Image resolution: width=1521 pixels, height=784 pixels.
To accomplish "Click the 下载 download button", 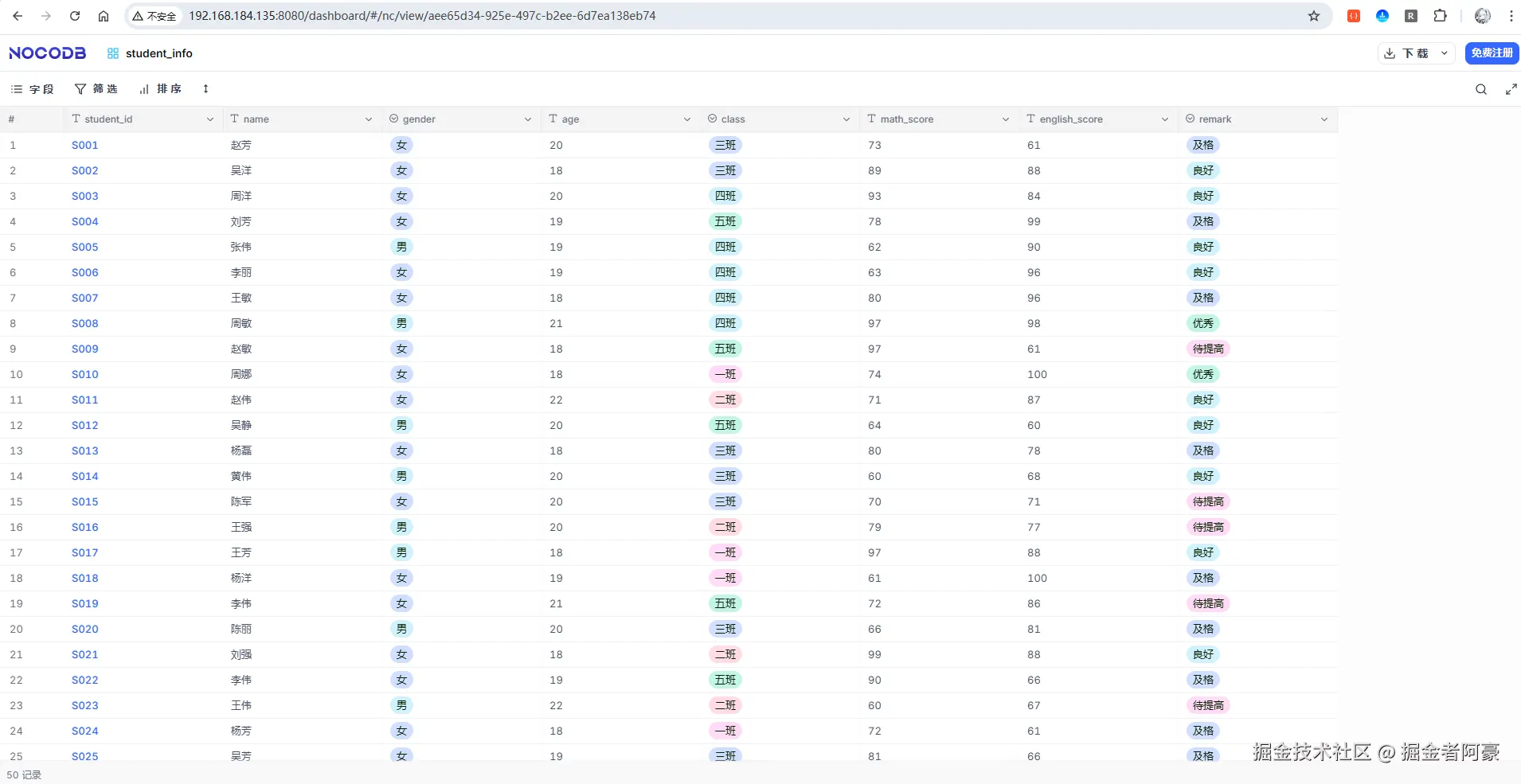I will click(x=1406, y=53).
